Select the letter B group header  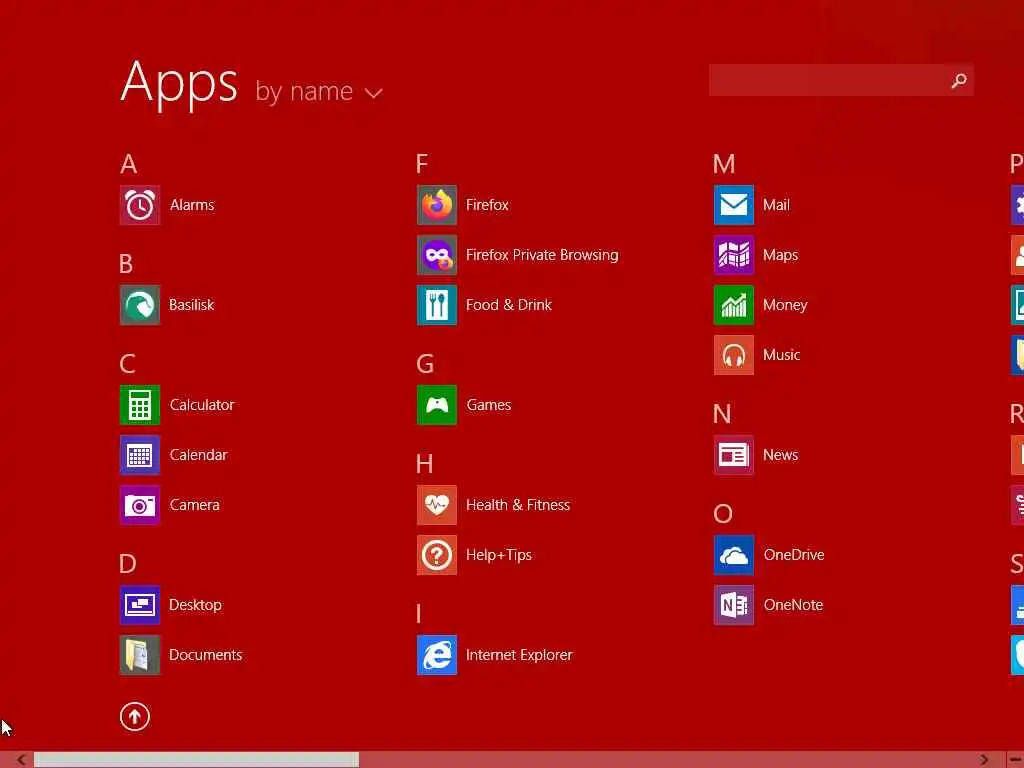127,264
